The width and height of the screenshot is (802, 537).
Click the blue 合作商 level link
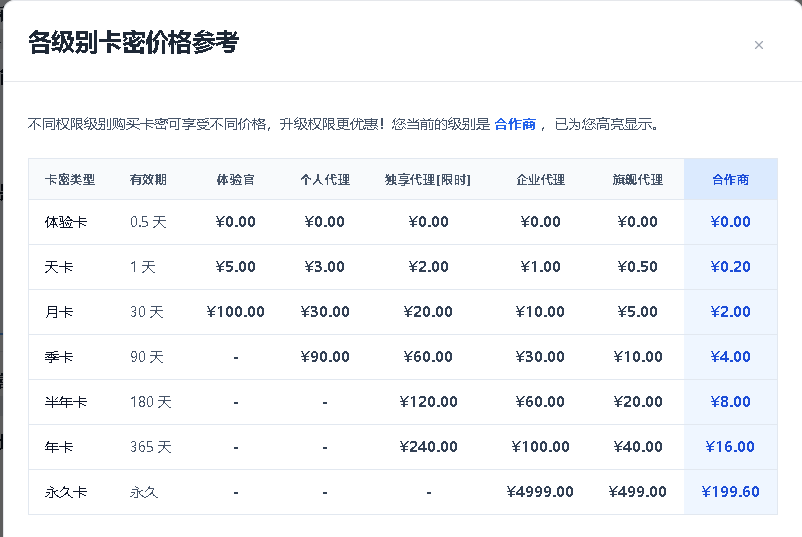click(515, 124)
